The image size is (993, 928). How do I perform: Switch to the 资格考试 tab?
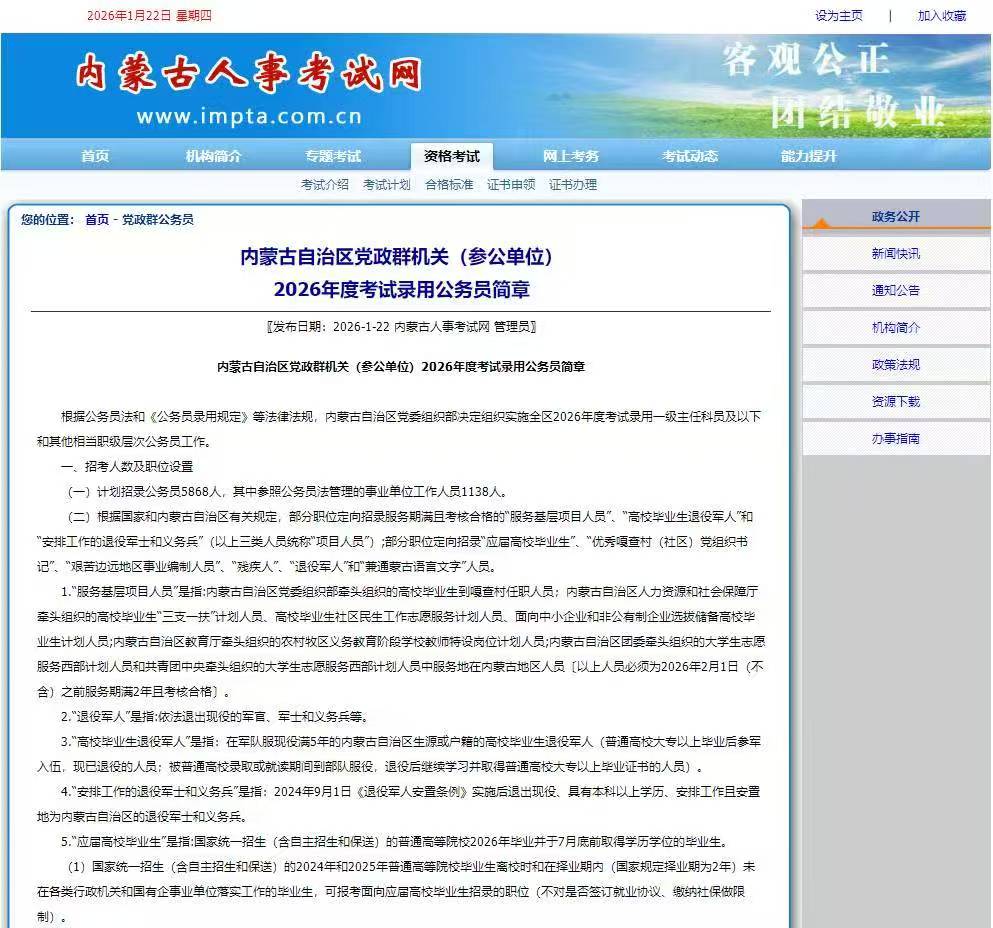point(450,156)
